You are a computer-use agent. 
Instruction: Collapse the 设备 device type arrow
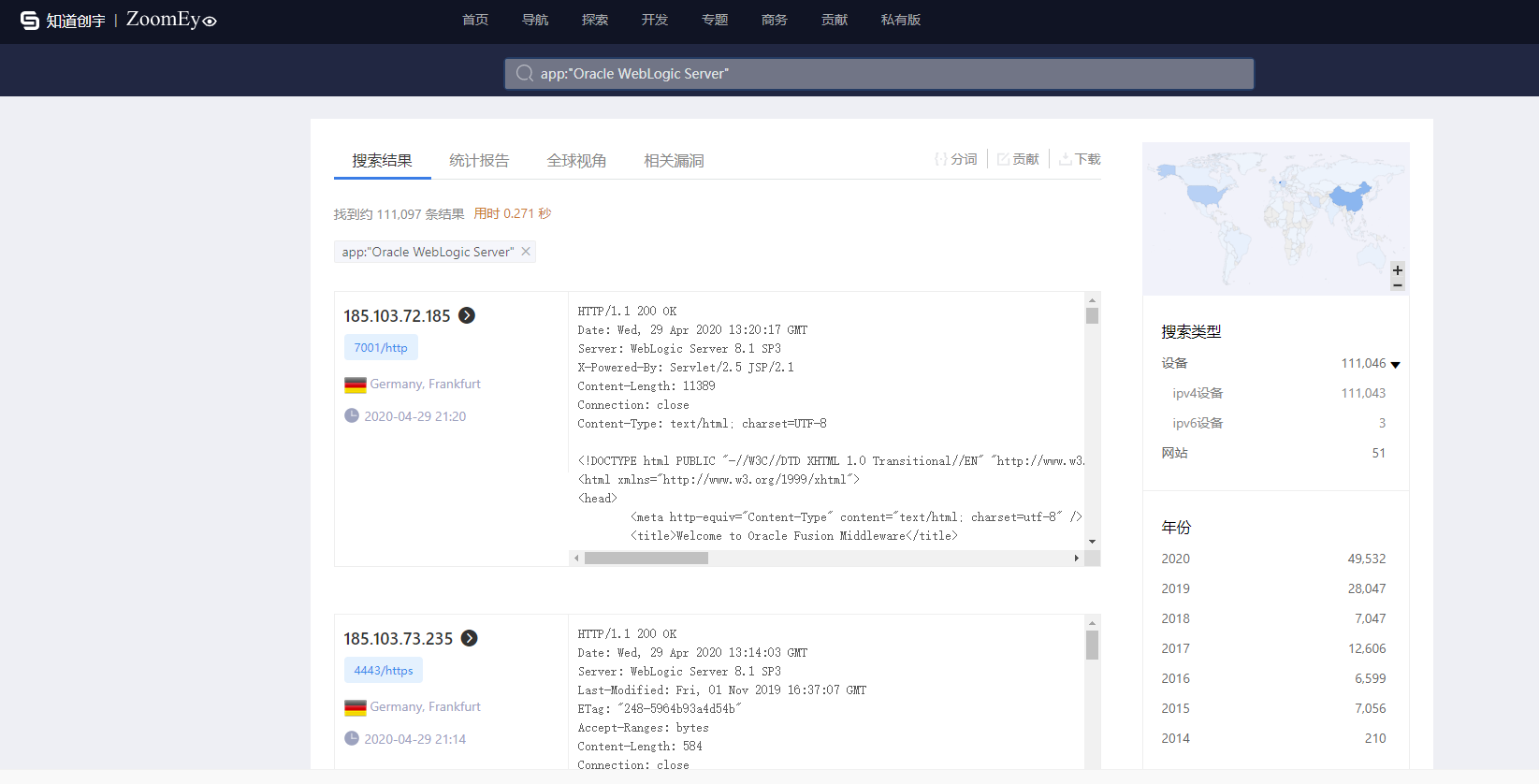(1396, 365)
